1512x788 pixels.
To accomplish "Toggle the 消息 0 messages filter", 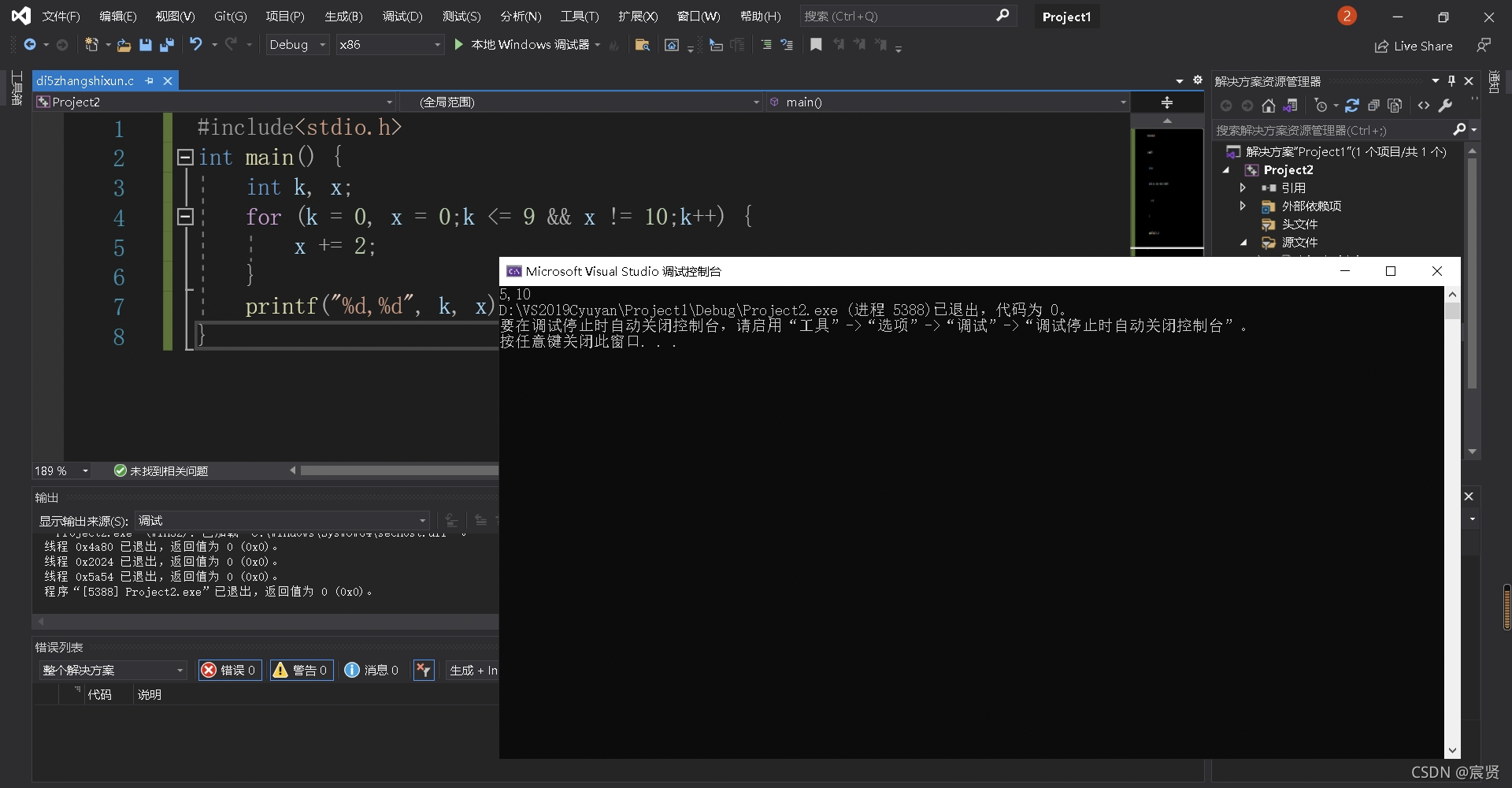I will (372, 670).
